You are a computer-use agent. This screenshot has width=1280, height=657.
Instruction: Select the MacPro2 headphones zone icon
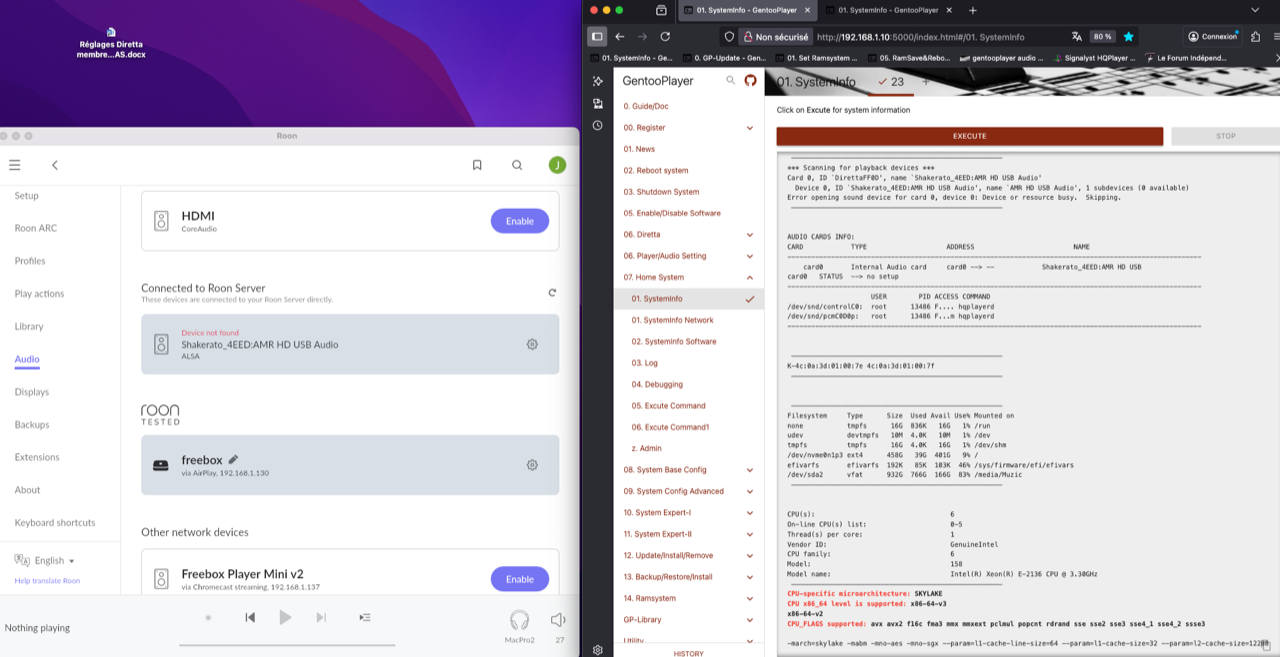[x=519, y=620]
